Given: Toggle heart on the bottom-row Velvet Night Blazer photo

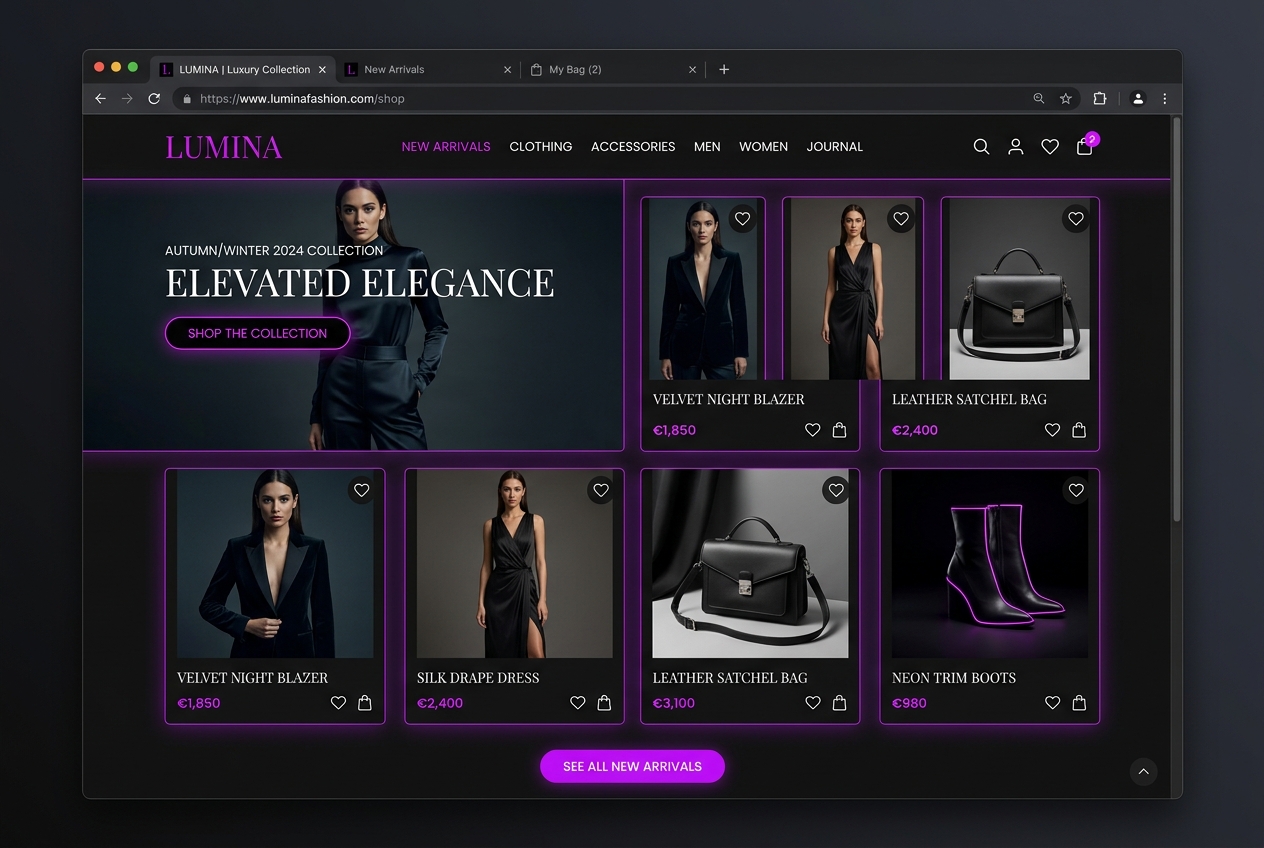Looking at the screenshot, I should pos(362,490).
